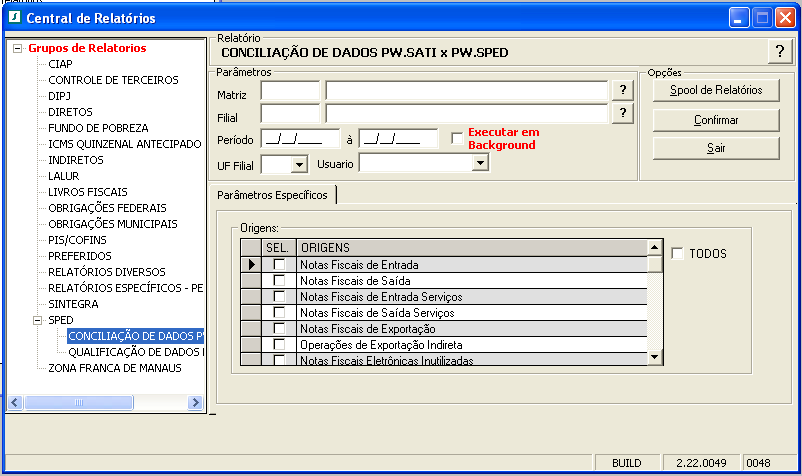Open the UF Filial dropdown
The height and width of the screenshot is (476, 802).
[x=298, y=163]
